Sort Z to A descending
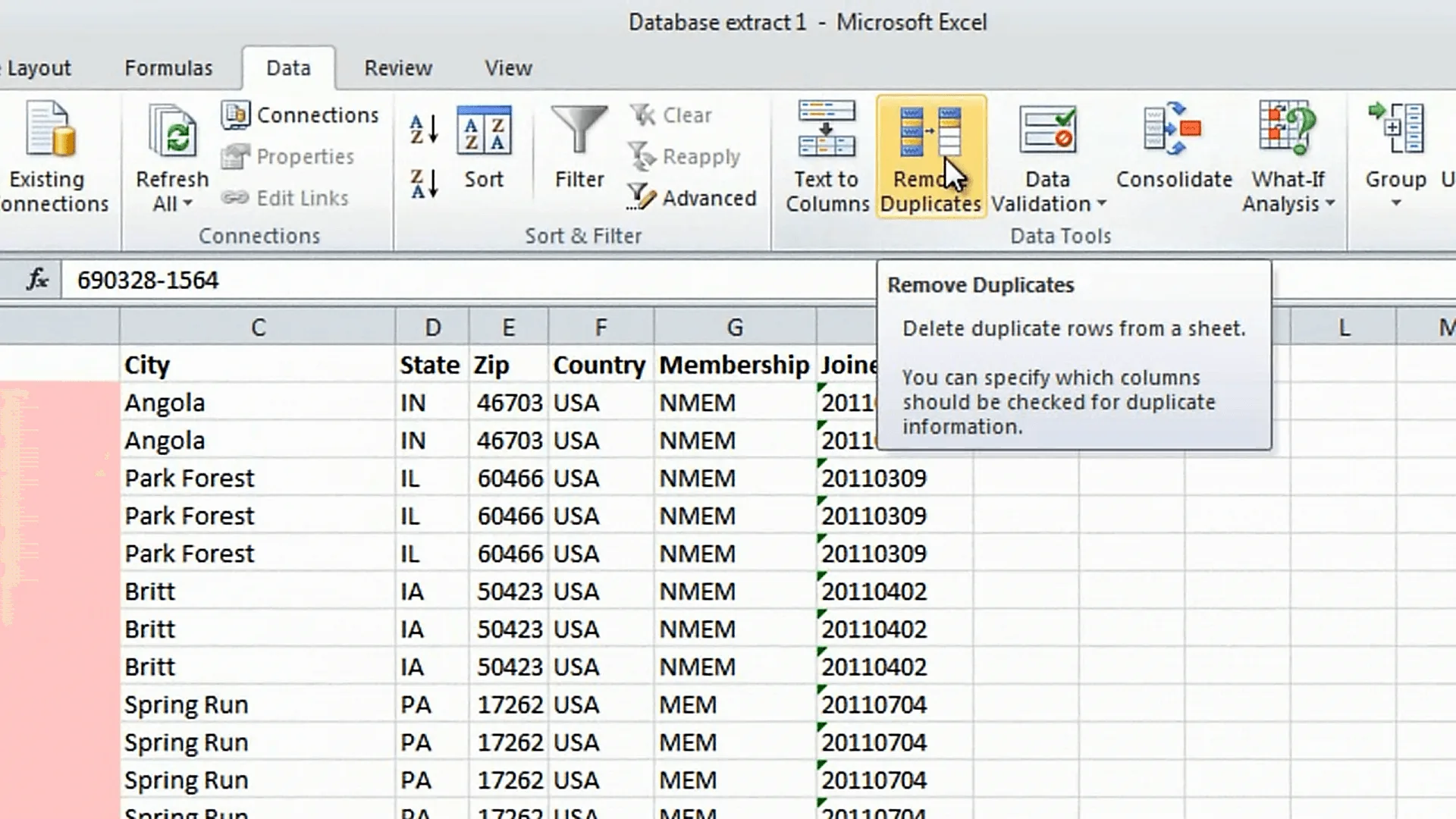 click(x=424, y=184)
